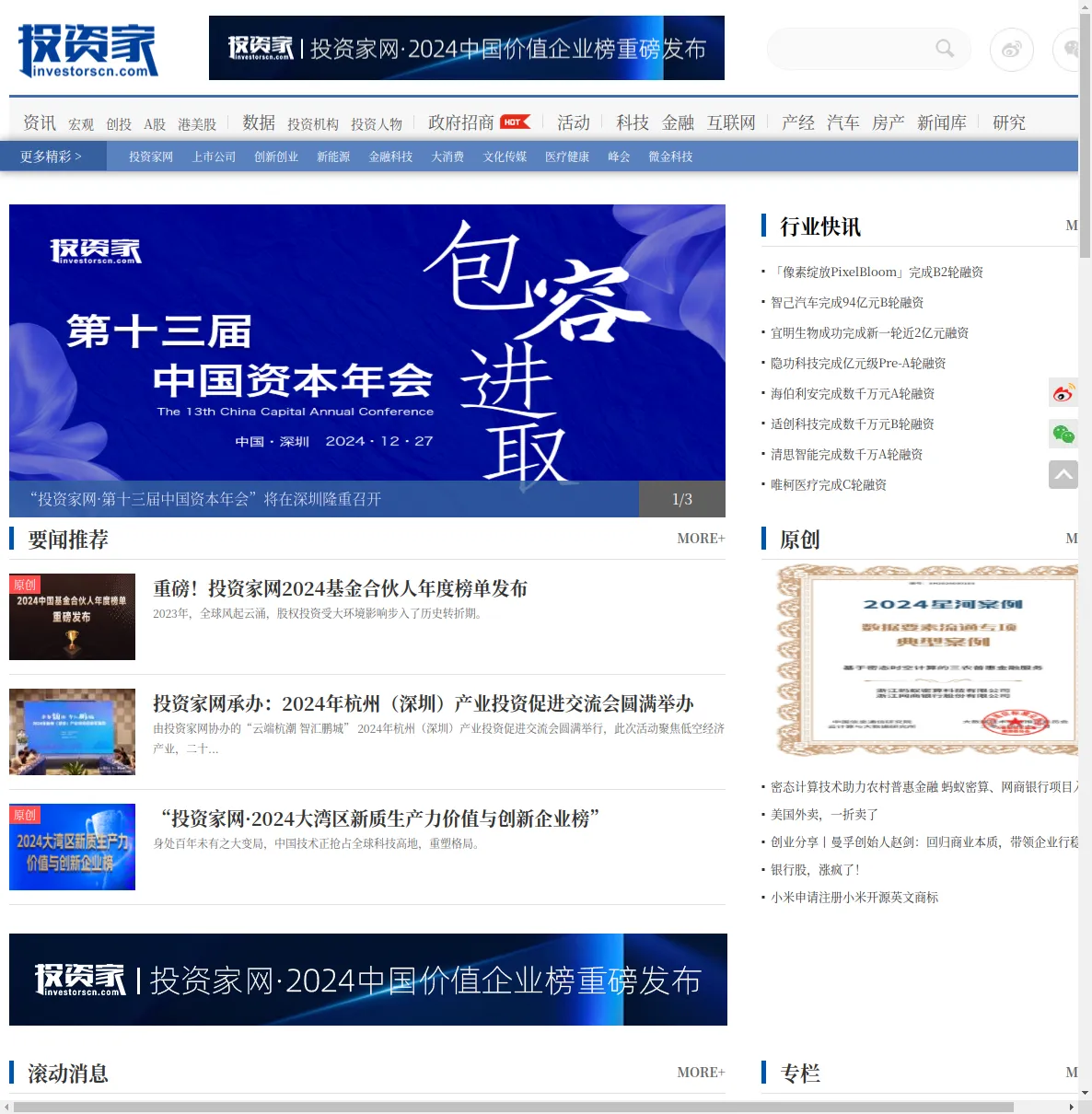Click the search magnifier icon
Viewport: 1092px width, 1114px height.
(x=945, y=49)
